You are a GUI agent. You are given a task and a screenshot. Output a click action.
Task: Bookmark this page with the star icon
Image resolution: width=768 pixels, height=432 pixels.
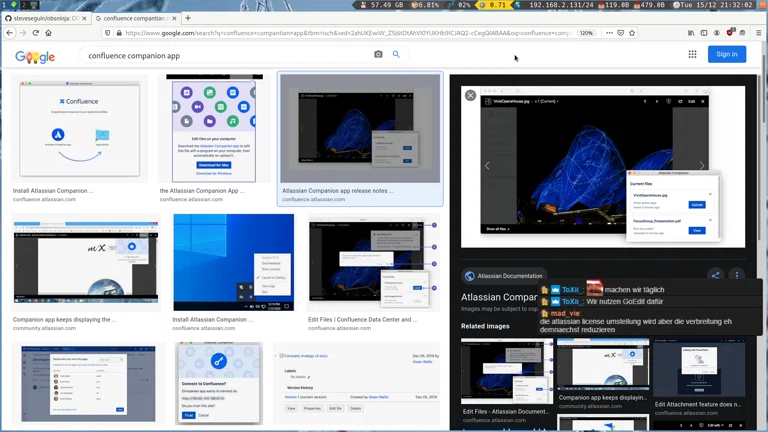pyautogui.click(x=632, y=33)
